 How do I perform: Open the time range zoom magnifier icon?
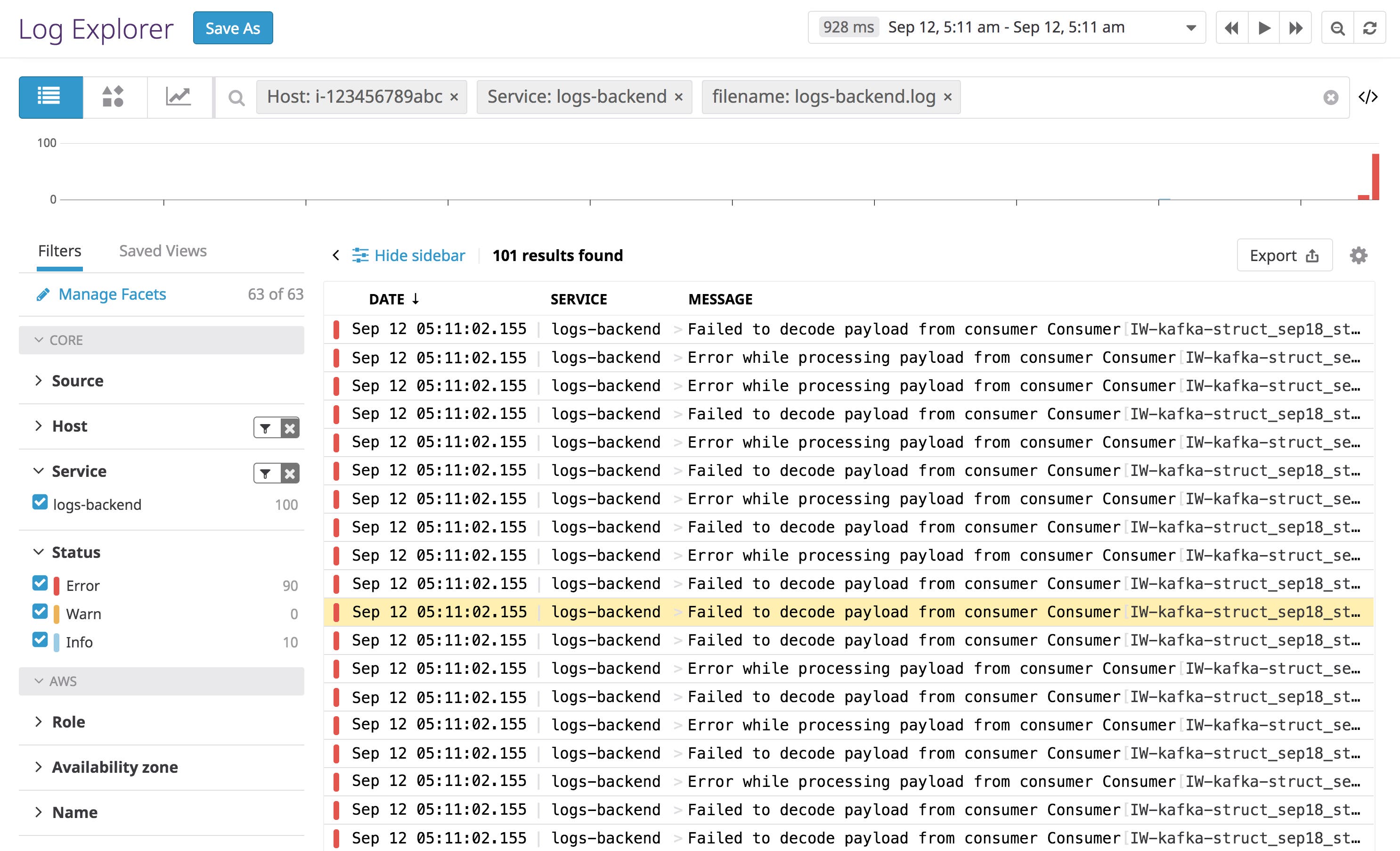pos(1337,27)
